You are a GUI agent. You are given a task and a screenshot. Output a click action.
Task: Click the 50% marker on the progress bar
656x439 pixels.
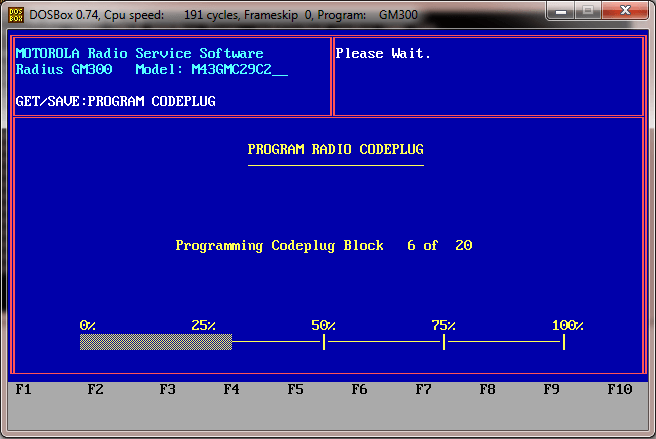point(324,342)
